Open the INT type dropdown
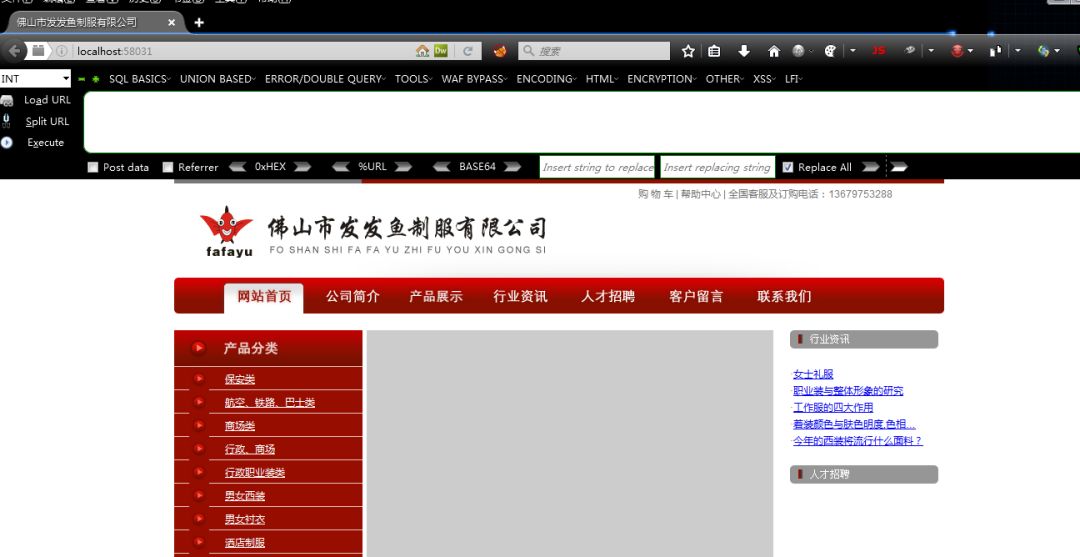This screenshot has height=557, width=1080. click(x=36, y=78)
